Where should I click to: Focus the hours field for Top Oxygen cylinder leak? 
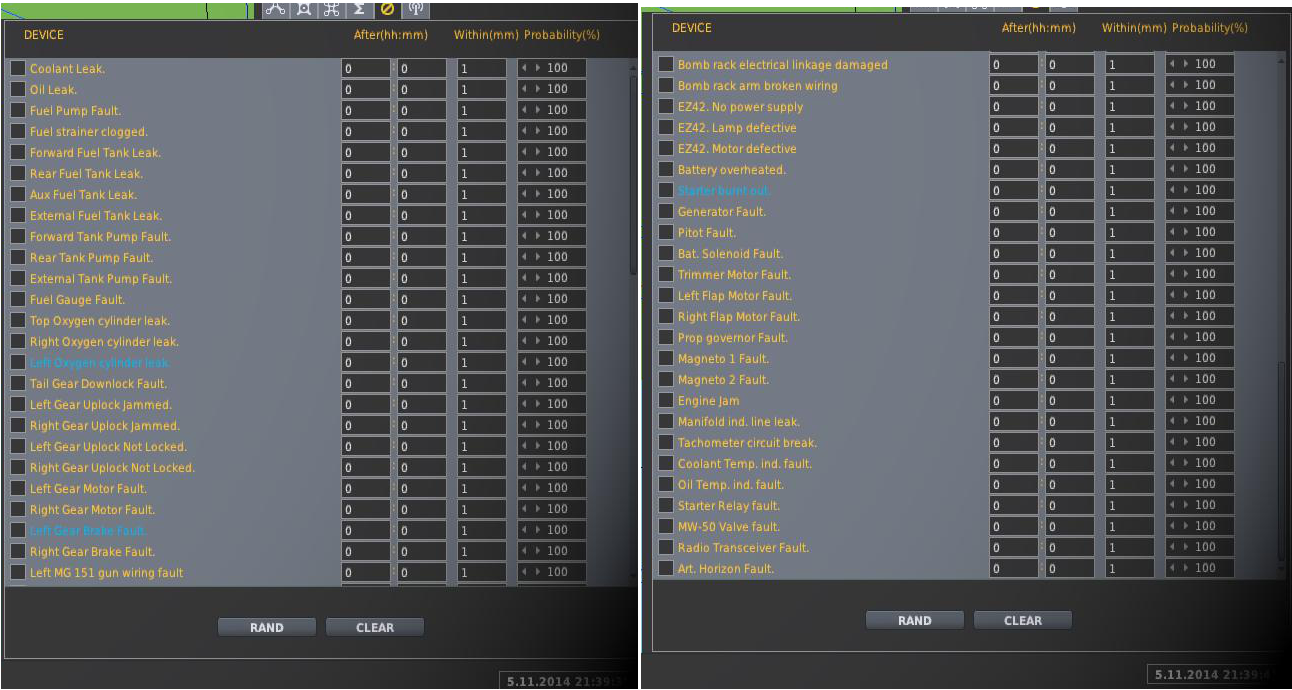point(366,320)
